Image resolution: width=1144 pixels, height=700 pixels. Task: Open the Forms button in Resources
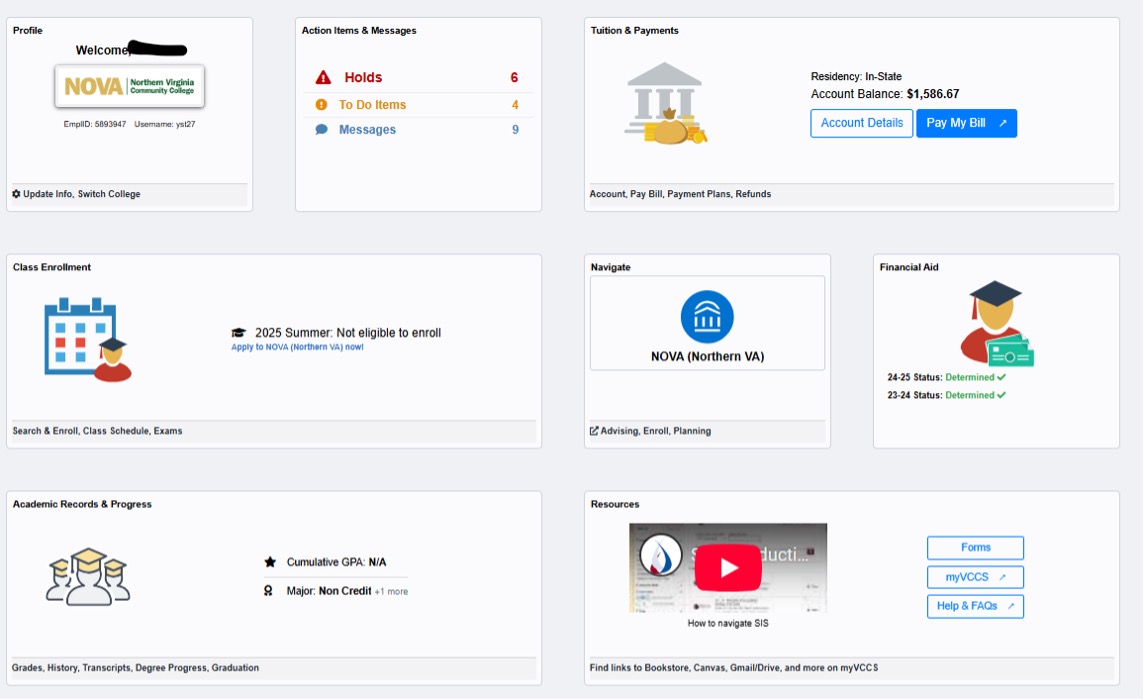click(x=975, y=548)
